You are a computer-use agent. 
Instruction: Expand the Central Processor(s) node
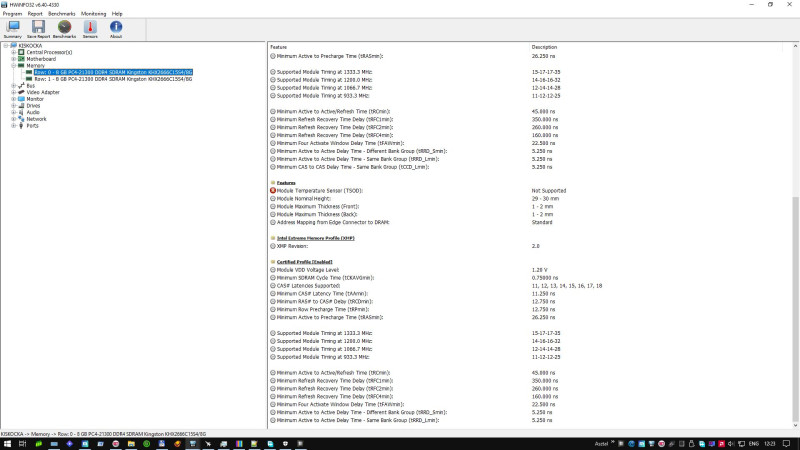click(x=14, y=52)
